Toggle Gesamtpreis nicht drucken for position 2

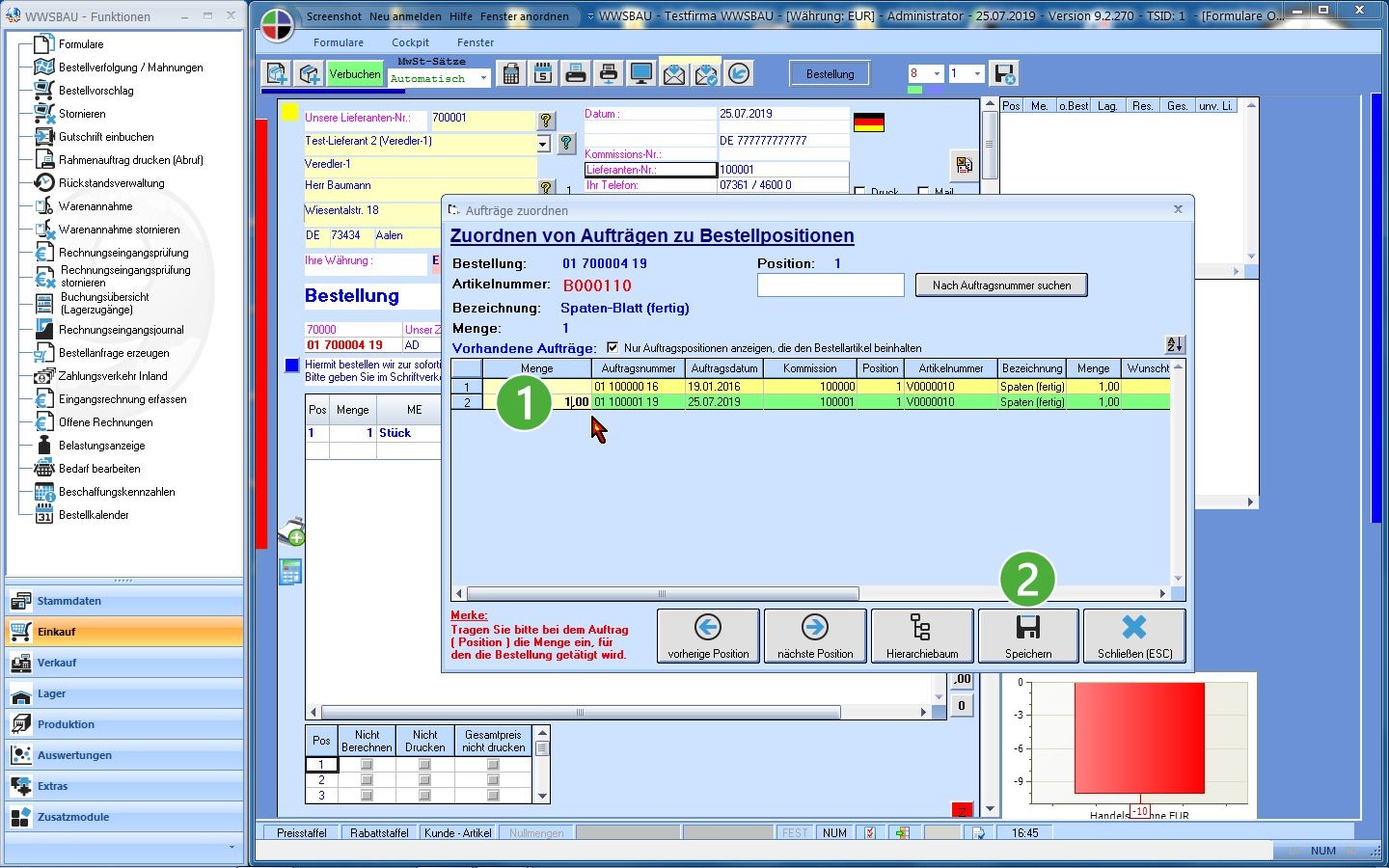click(493, 780)
